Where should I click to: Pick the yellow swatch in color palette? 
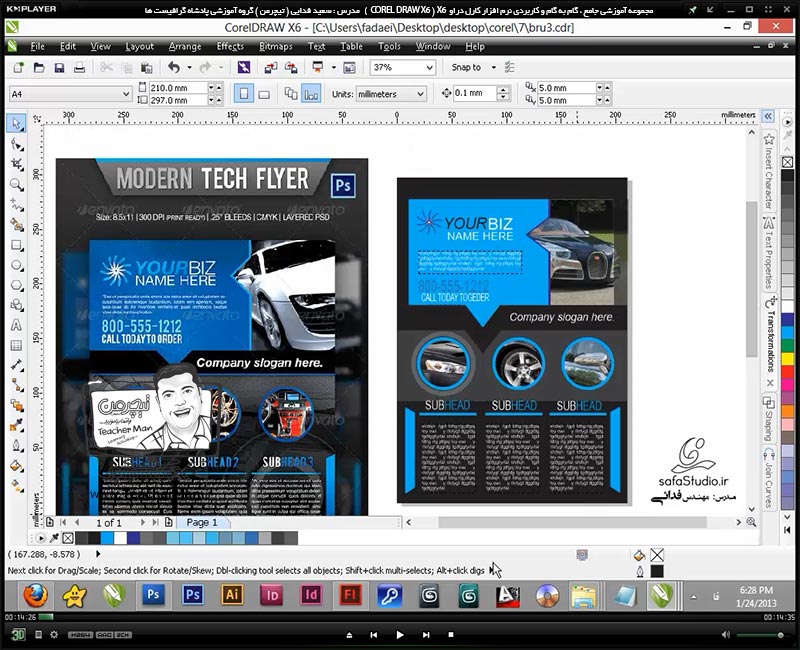tap(787, 359)
